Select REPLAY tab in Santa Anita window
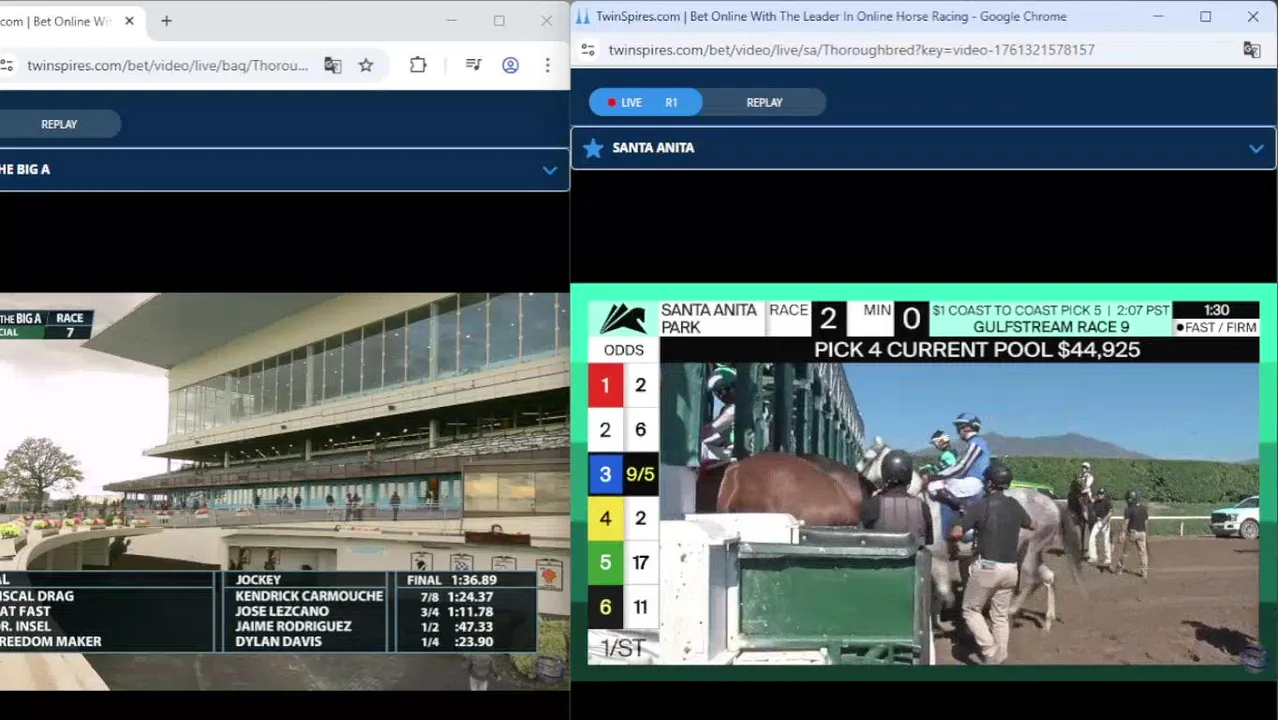Viewport: 1278px width, 720px height. pyautogui.click(x=764, y=102)
